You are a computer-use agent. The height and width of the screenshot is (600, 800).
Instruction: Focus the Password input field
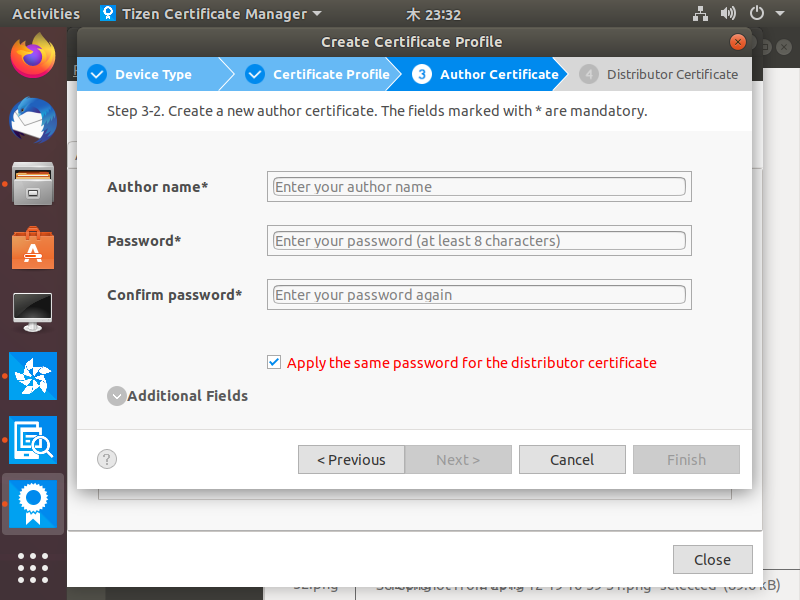(479, 241)
